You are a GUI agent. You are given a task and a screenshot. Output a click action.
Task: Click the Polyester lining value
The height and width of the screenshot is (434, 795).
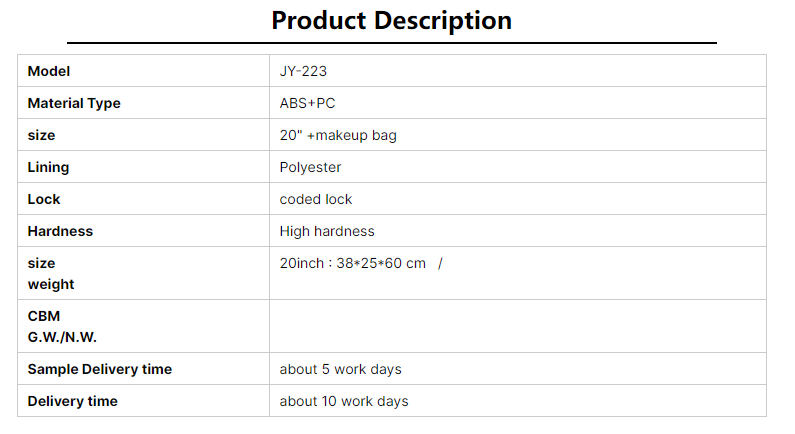click(x=310, y=167)
